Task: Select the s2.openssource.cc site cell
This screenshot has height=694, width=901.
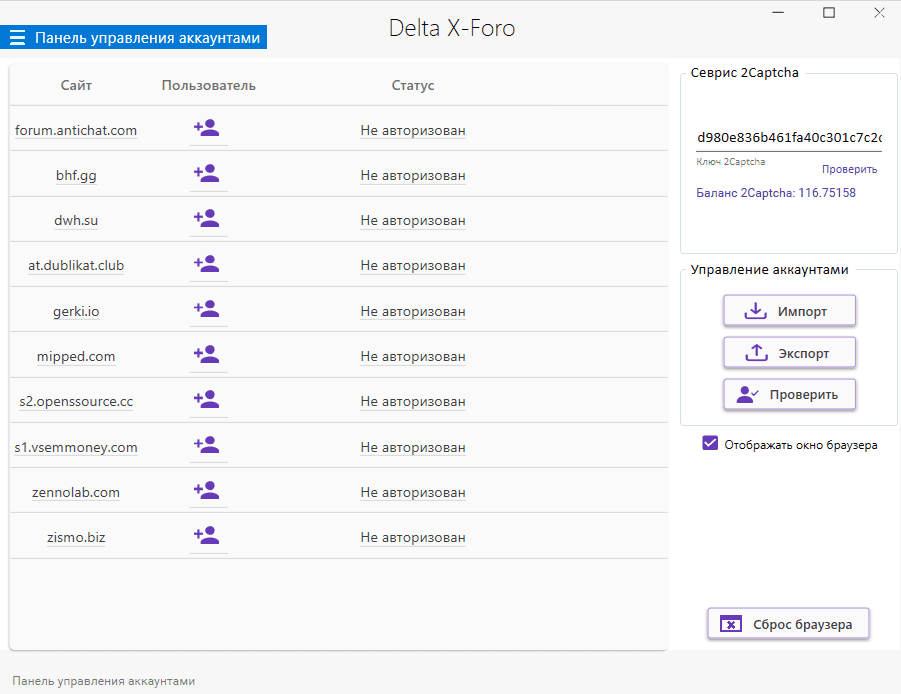Action: [76, 401]
